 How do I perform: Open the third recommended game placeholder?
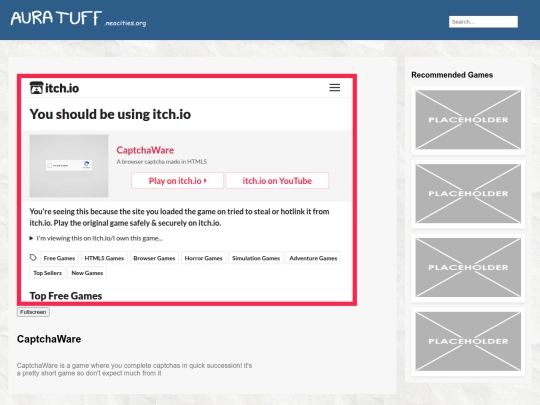tap(468, 267)
